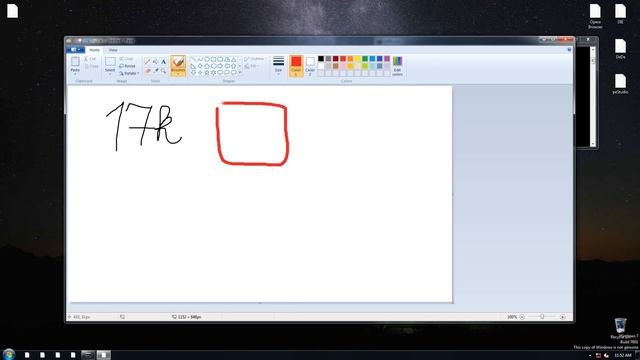Pick the orange color swatch
Screen dimensions: 640x360
(350, 59)
